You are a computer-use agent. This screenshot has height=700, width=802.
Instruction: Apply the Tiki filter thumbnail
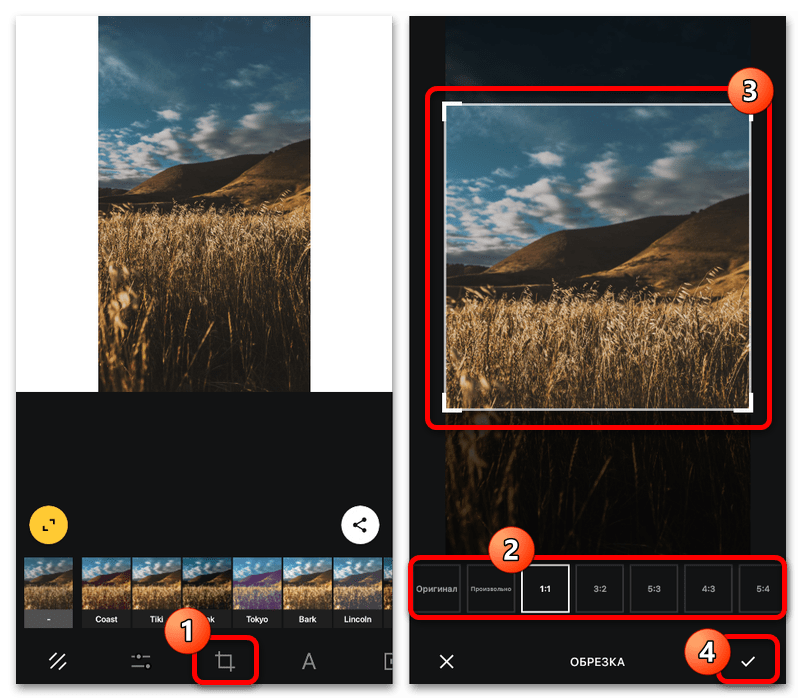157,592
